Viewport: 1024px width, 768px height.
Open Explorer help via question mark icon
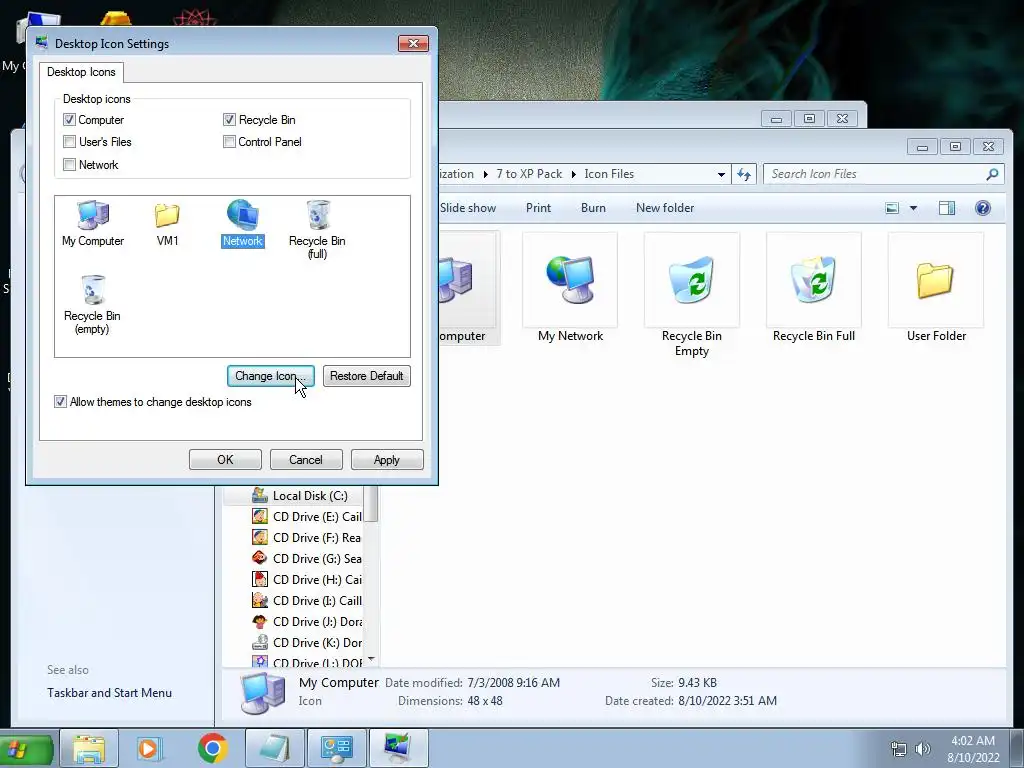click(982, 208)
